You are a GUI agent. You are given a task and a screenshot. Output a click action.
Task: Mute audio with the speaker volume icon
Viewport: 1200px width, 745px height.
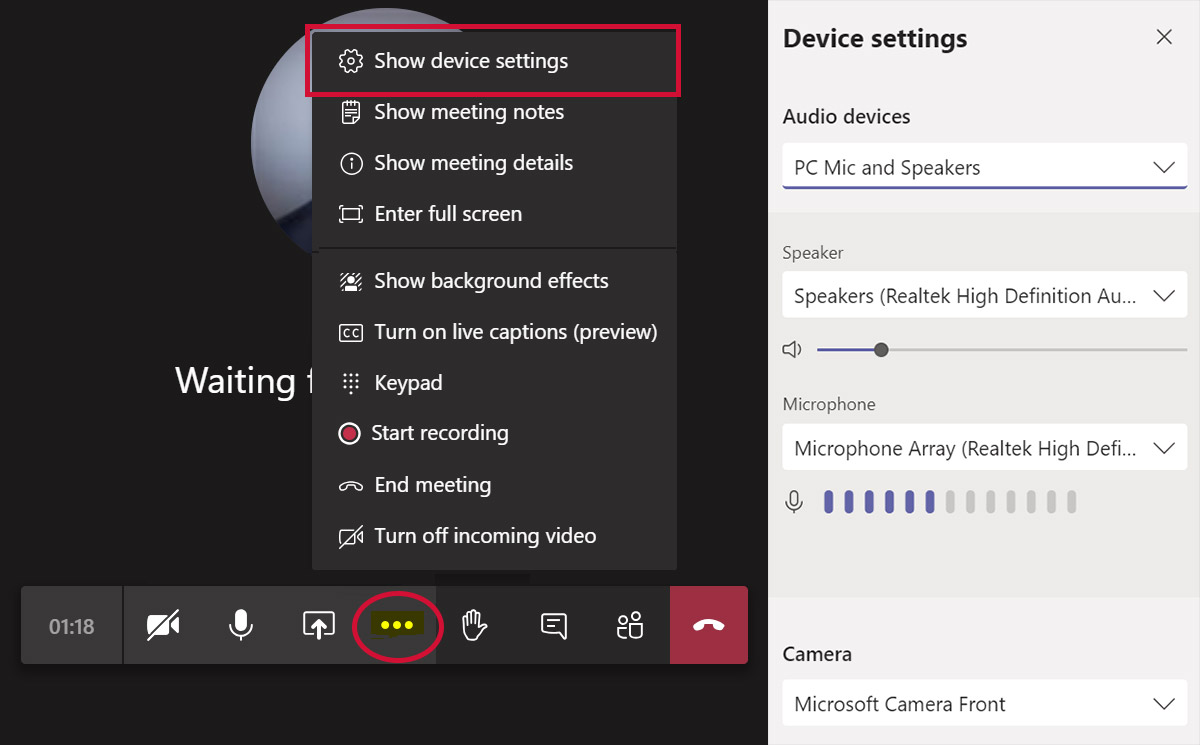point(793,349)
